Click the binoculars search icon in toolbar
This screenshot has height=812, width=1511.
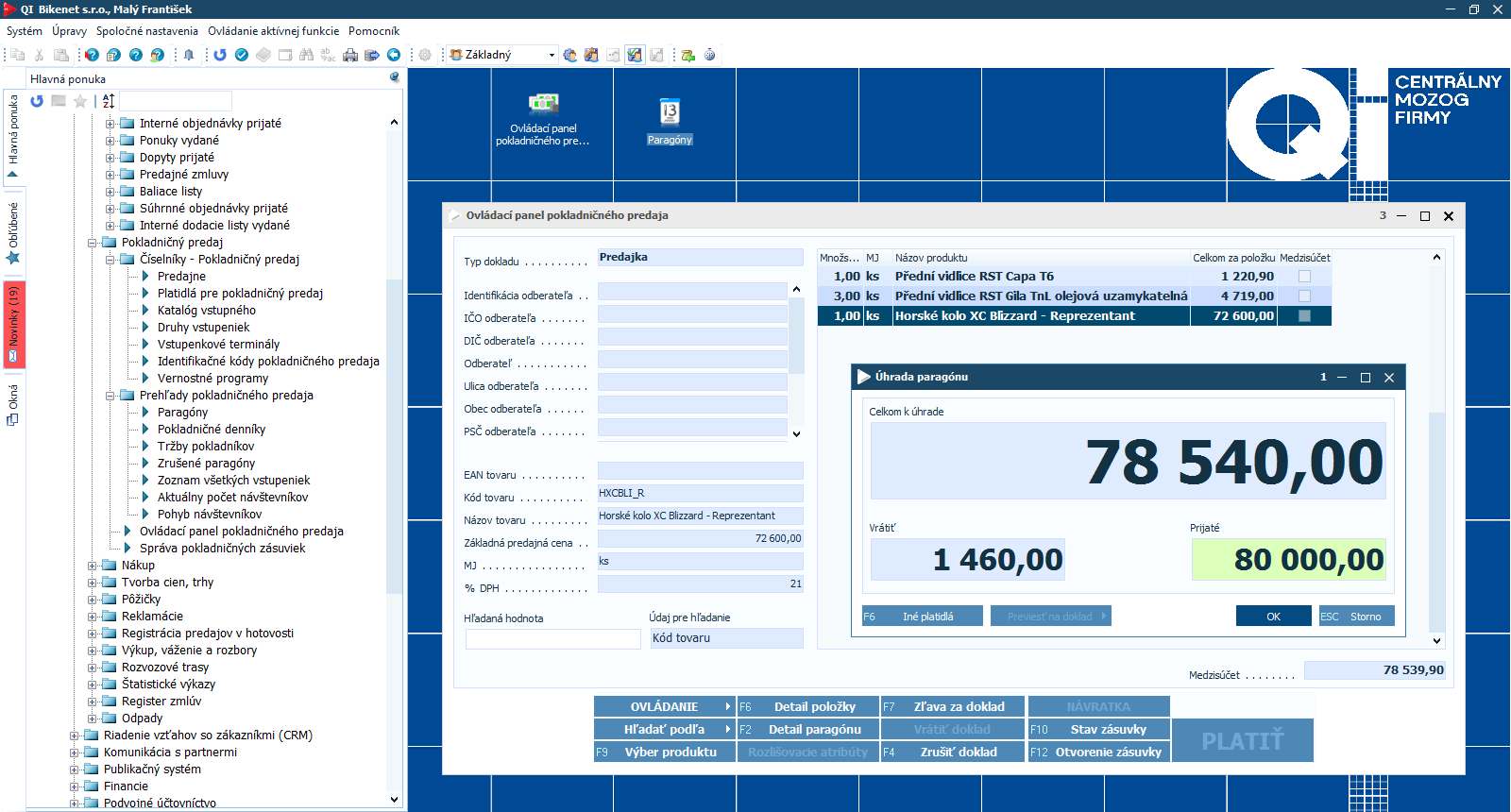tap(306, 55)
